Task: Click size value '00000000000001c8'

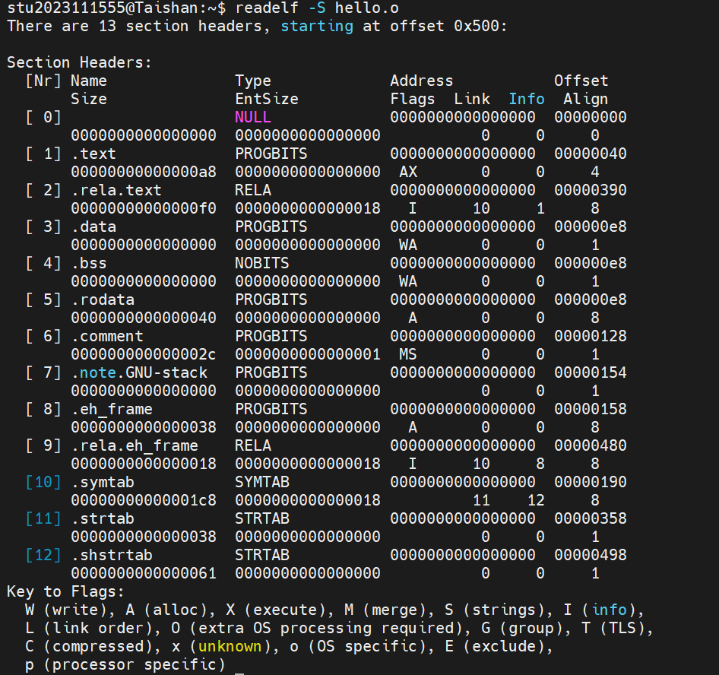Action: tap(144, 500)
